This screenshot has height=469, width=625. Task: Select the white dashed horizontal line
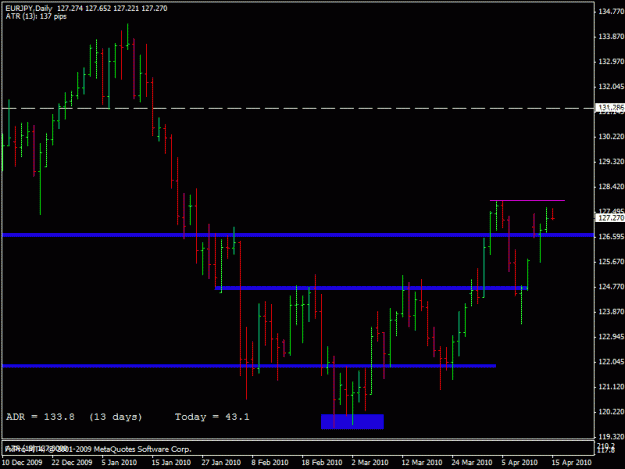point(298,108)
